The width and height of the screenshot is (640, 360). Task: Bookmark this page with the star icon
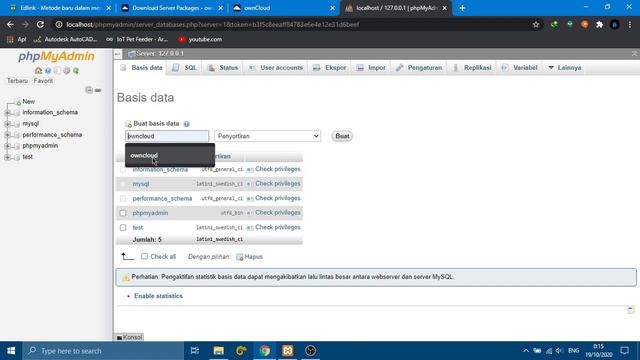point(536,24)
